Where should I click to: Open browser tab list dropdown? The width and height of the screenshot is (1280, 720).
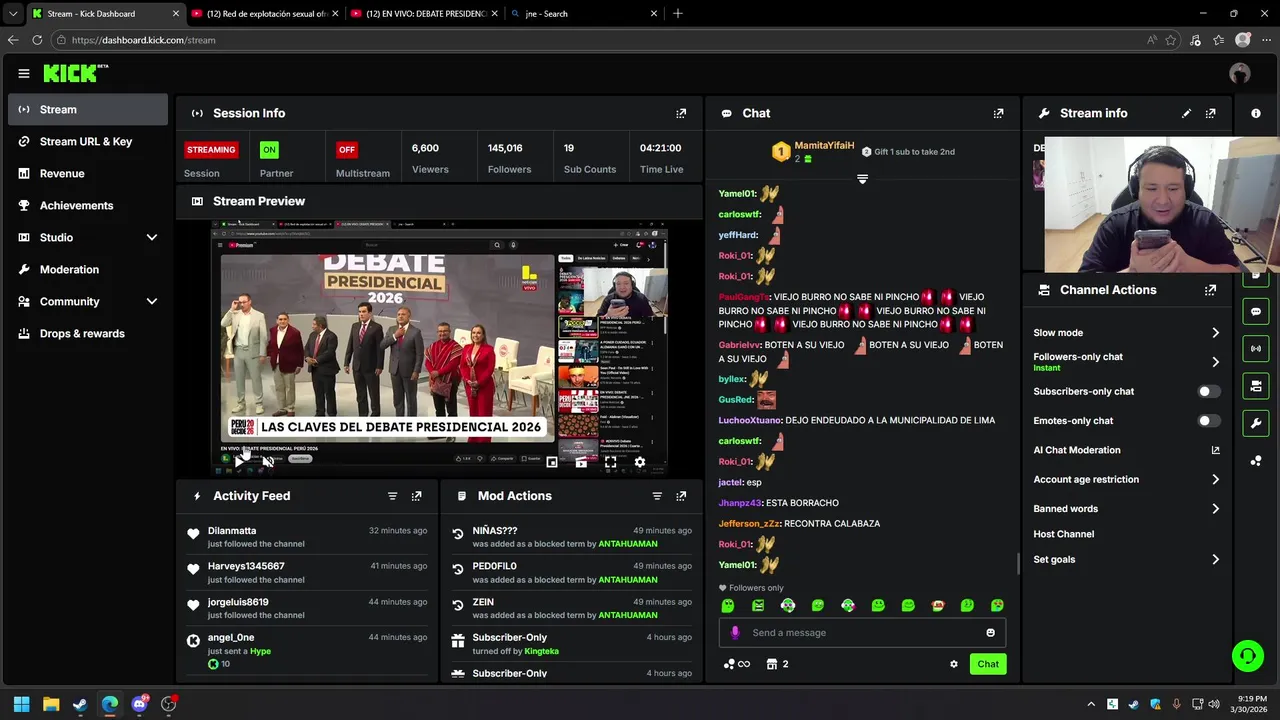[14, 13]
